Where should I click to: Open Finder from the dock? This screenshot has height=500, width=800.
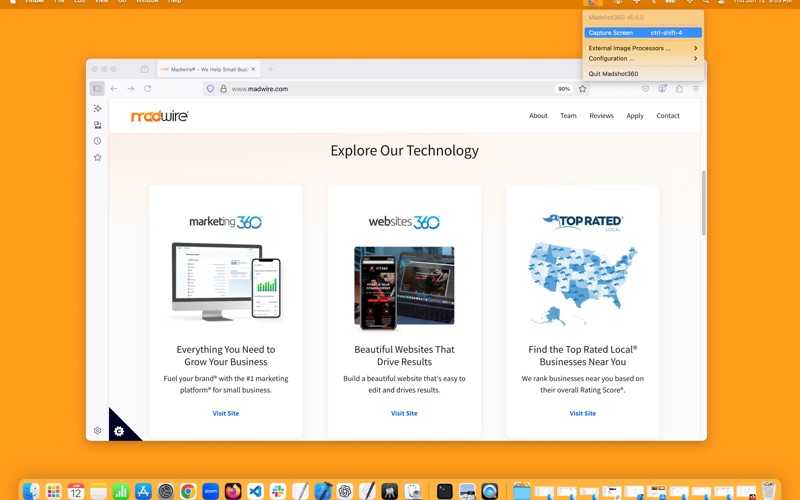tap(32, 491)
